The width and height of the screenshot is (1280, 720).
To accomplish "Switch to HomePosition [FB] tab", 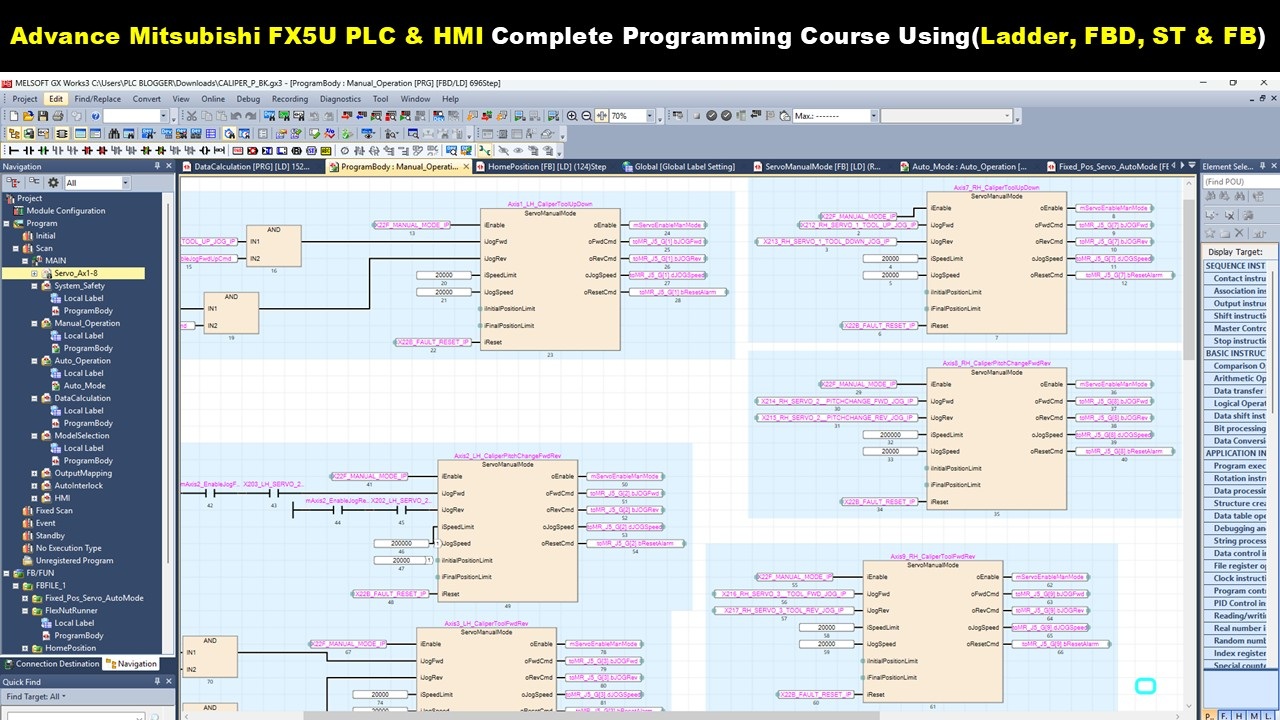I will (x=540, y=167).
